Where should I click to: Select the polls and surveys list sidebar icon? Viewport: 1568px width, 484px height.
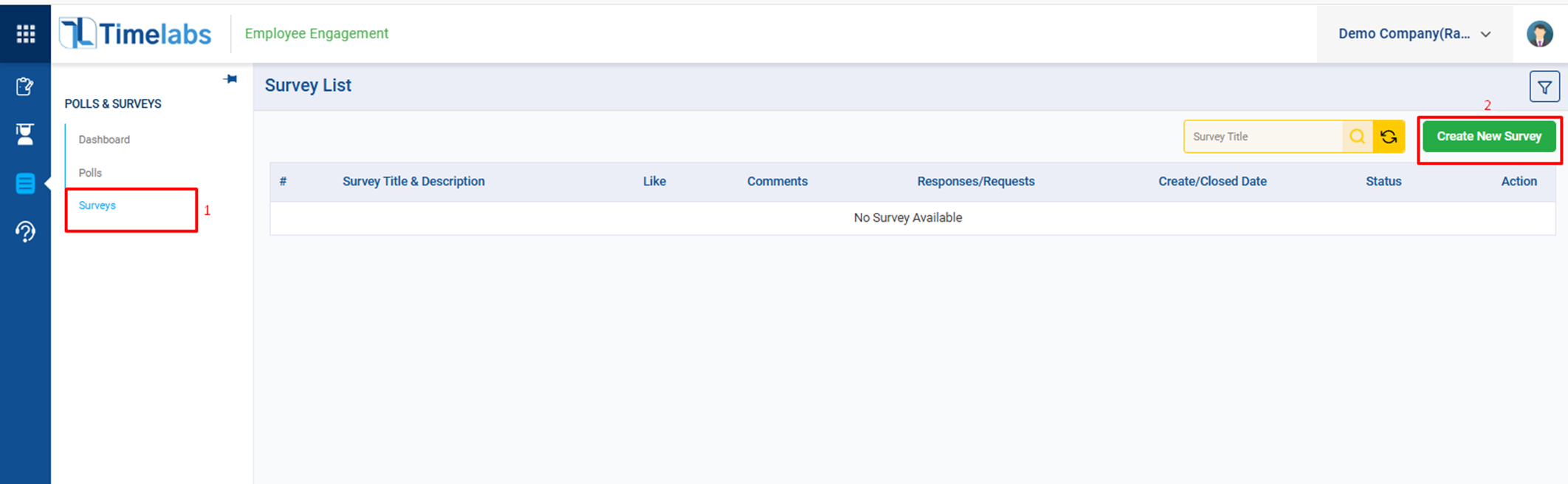(x=25, y=183)
